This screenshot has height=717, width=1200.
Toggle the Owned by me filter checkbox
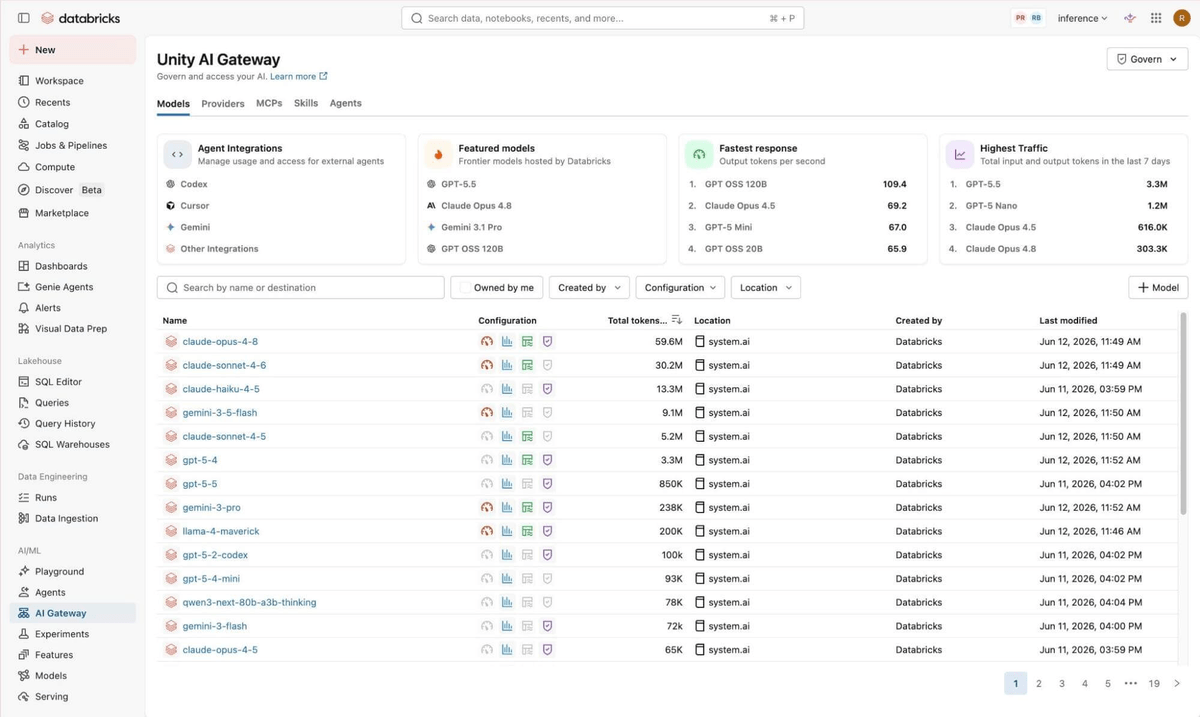(466, 288)
